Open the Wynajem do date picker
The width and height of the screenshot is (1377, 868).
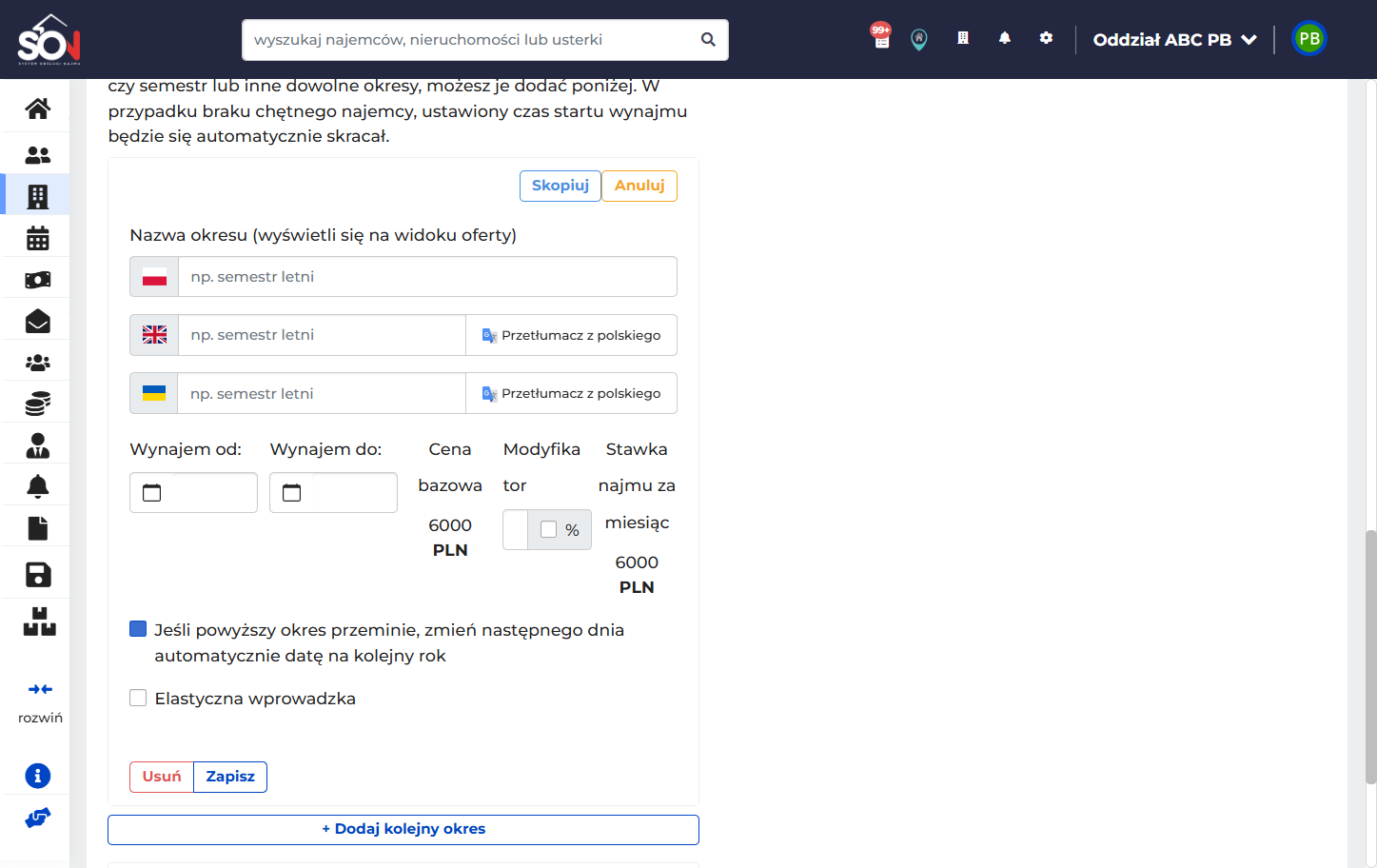(x=333, y=493)
